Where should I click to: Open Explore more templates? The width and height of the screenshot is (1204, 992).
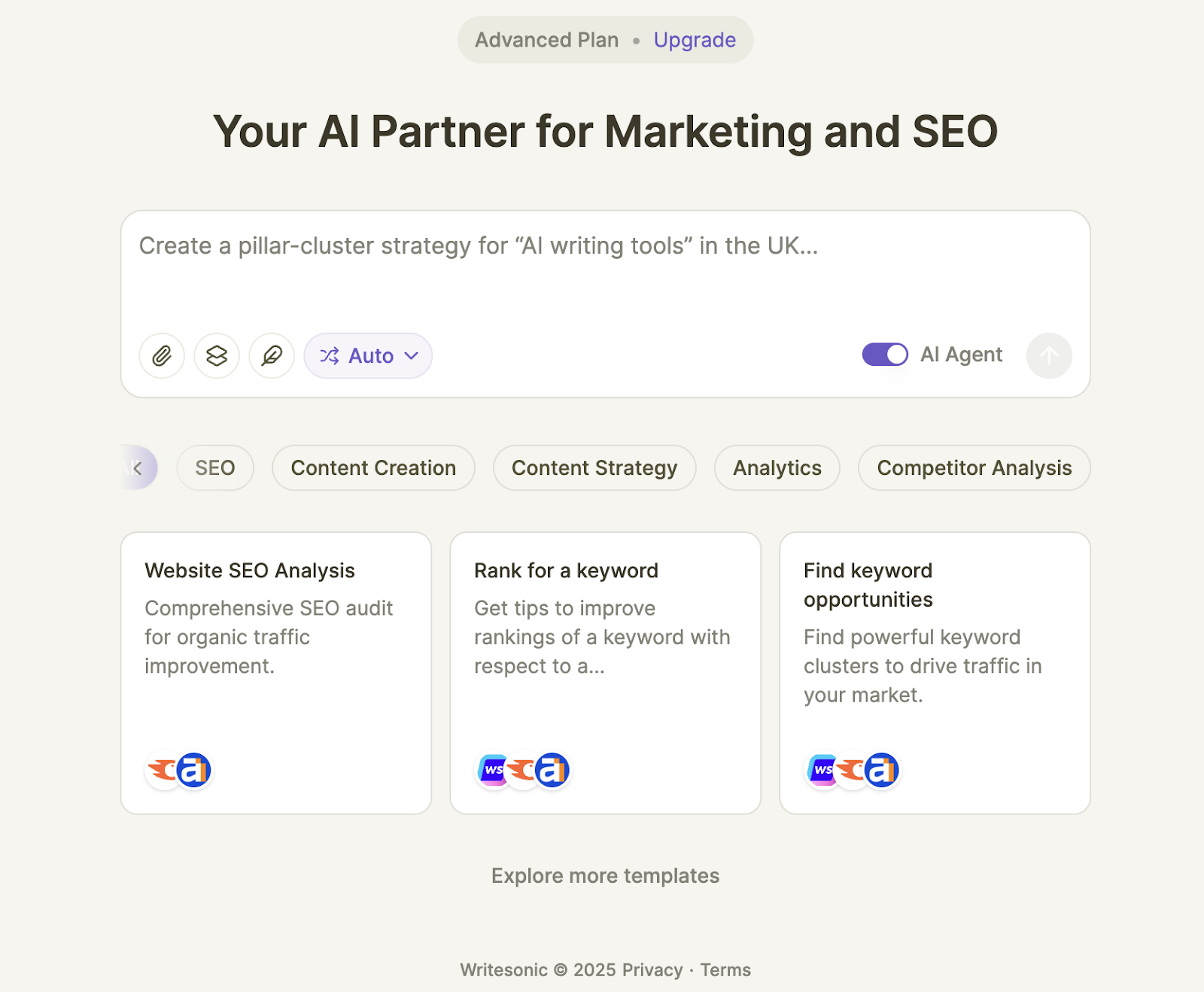coord(606,876)
